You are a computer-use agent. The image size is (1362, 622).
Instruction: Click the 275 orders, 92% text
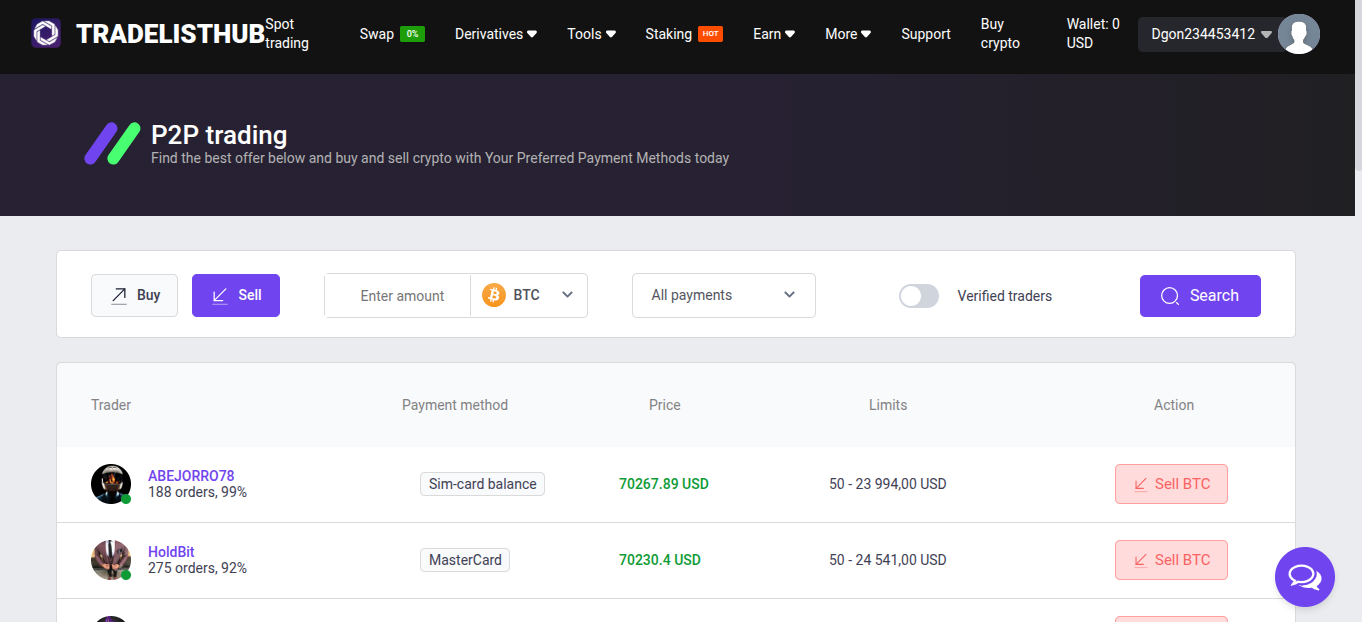point(197,568)
